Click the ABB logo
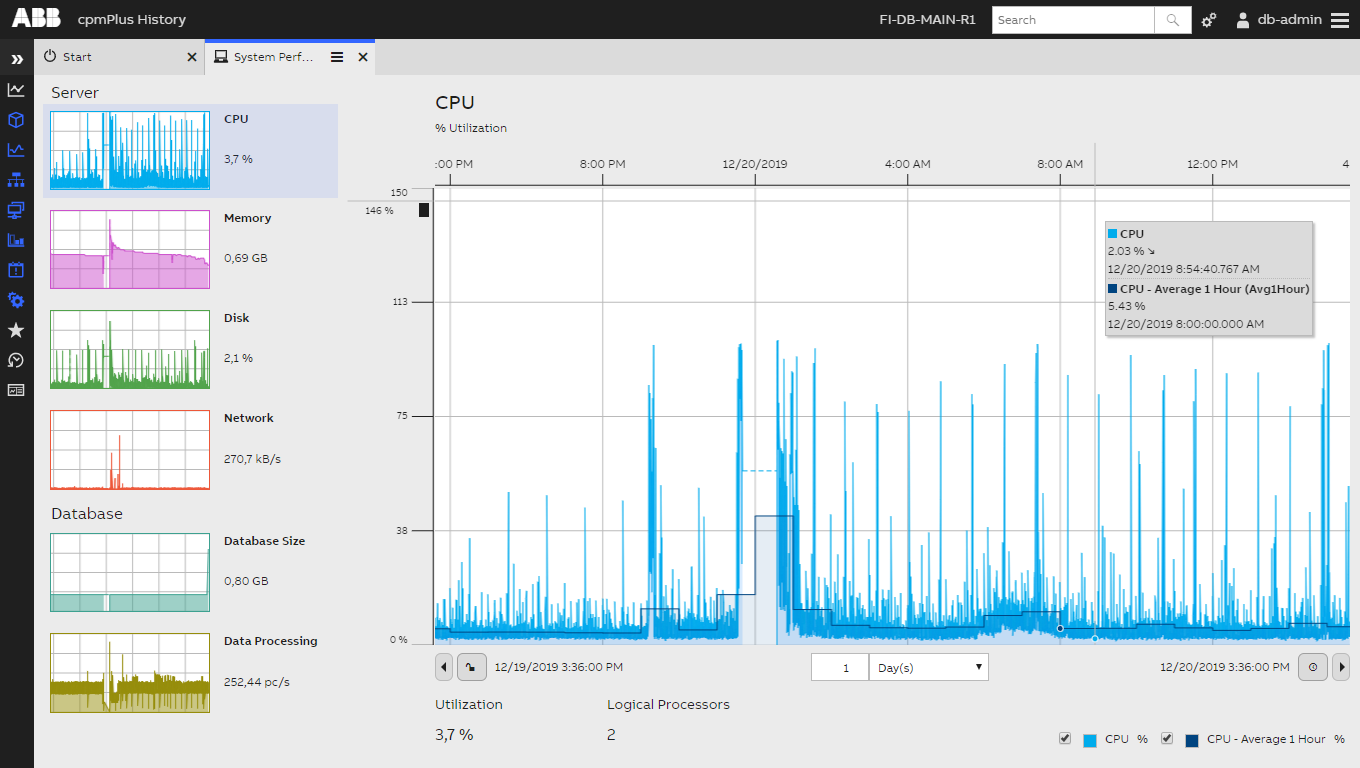The height and width of the screenshot is (768, 1360). pyautogui.click(x=36, y=19)
